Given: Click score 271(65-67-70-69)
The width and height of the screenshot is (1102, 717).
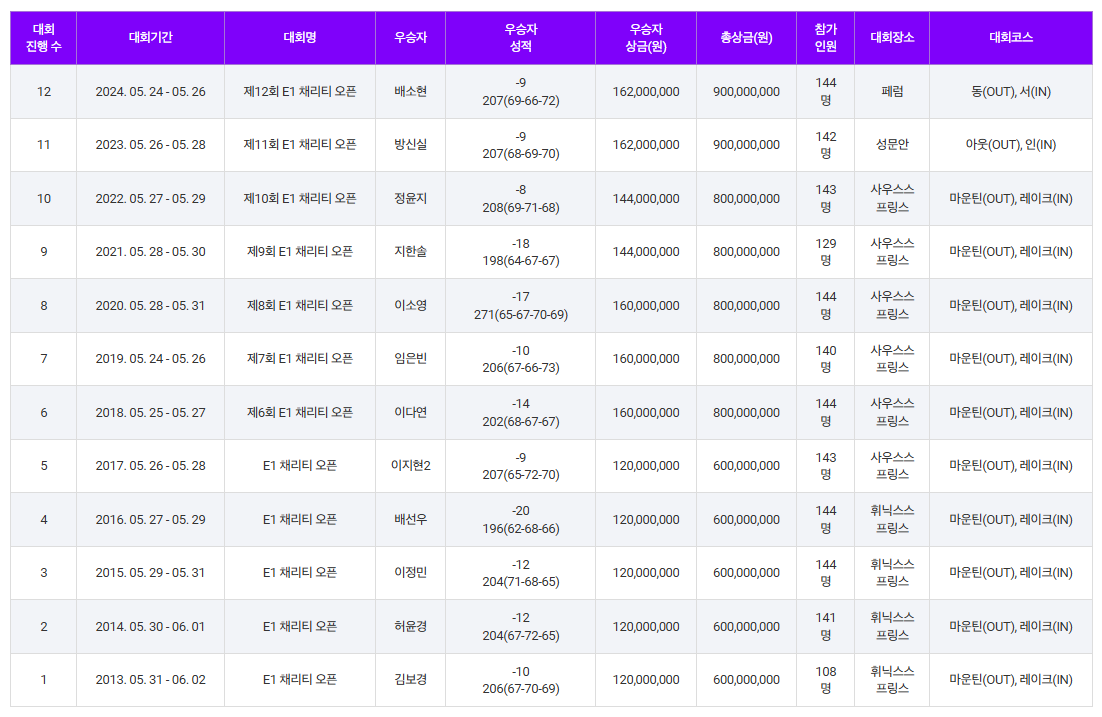Looking at the screenshot, I should [x=521, y=314].
